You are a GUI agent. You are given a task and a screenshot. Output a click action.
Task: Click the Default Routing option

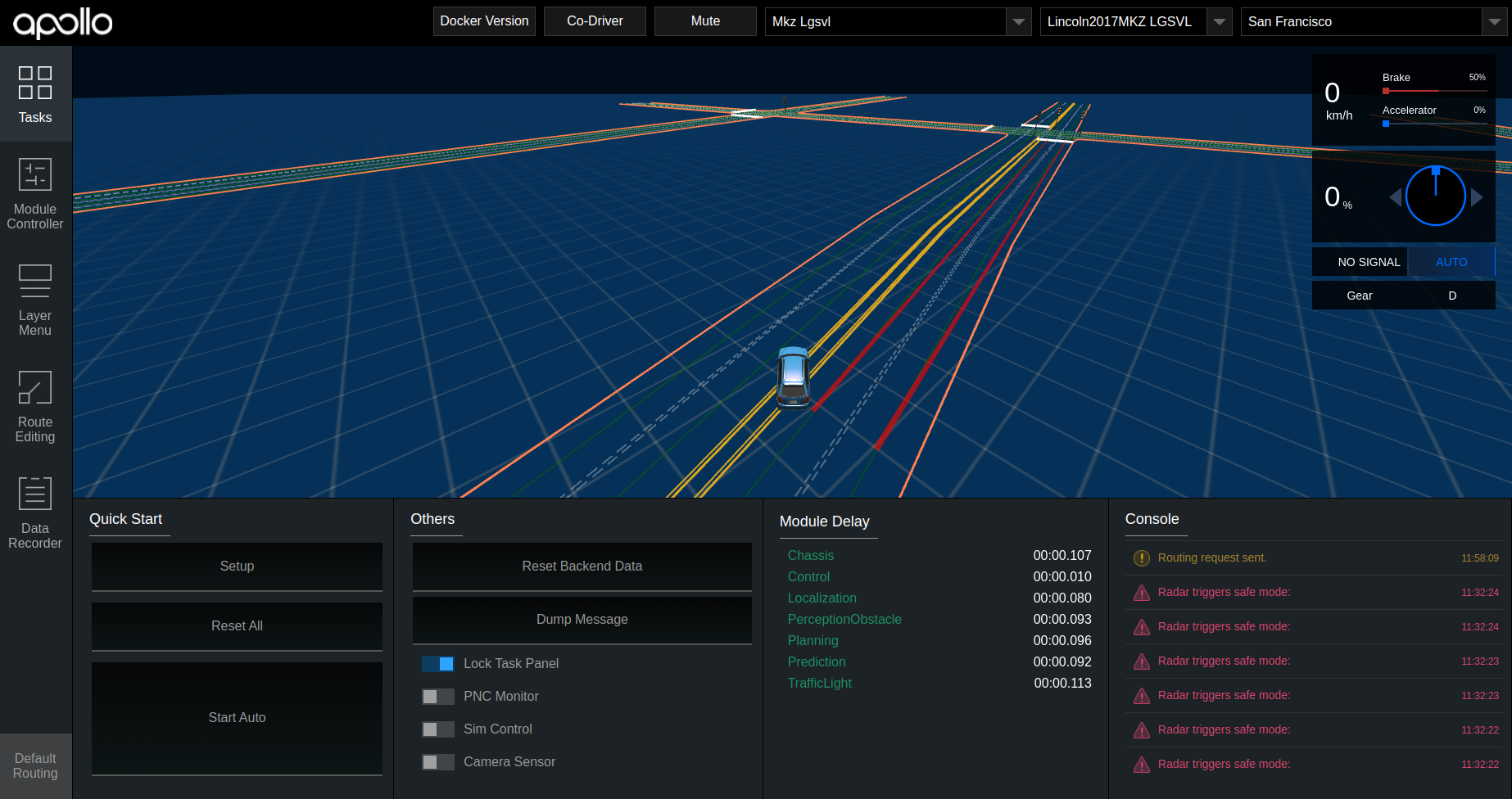coord(35,765)
